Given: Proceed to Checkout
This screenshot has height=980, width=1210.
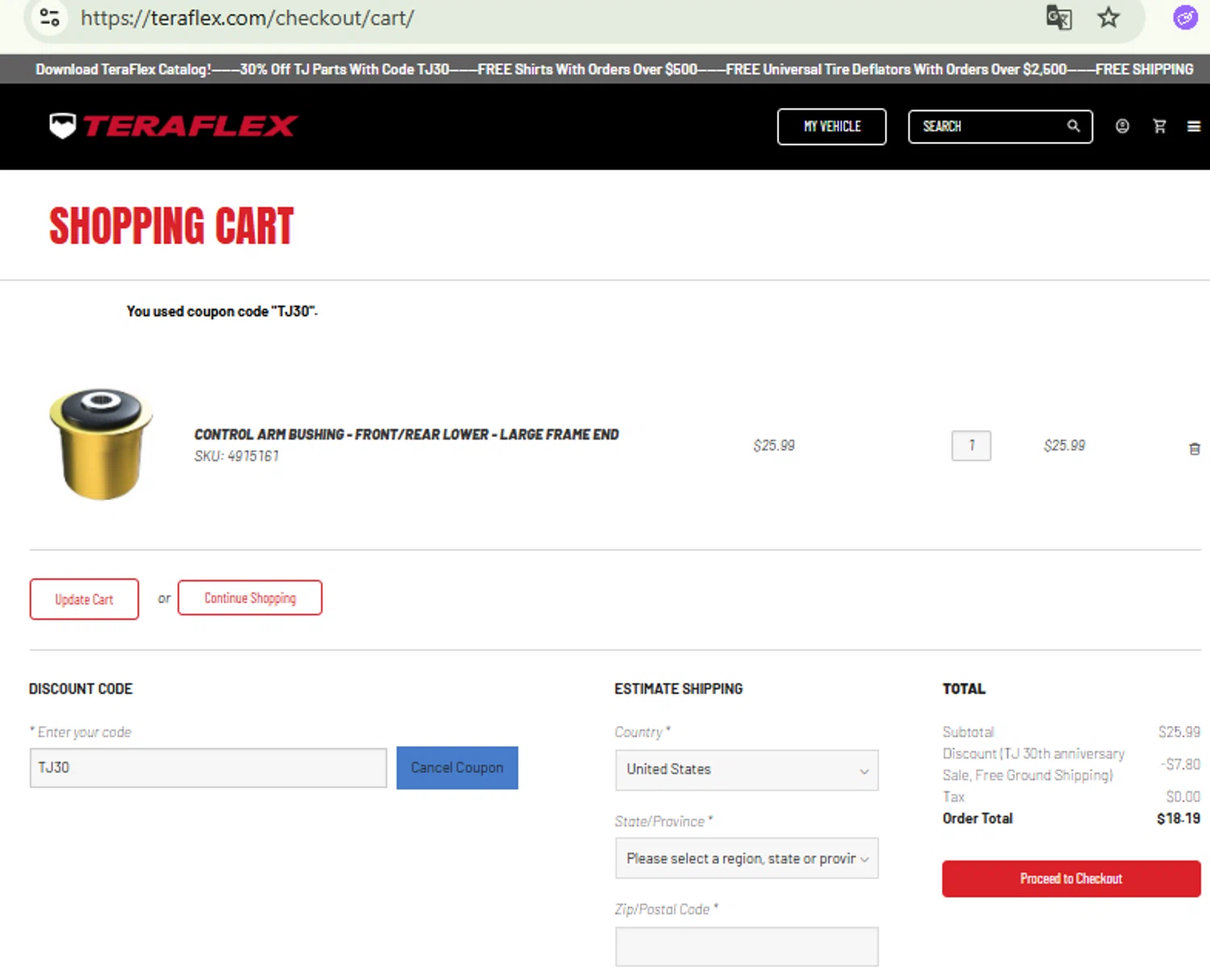Looking at the screenshot, I should (x=1071, y=878).
